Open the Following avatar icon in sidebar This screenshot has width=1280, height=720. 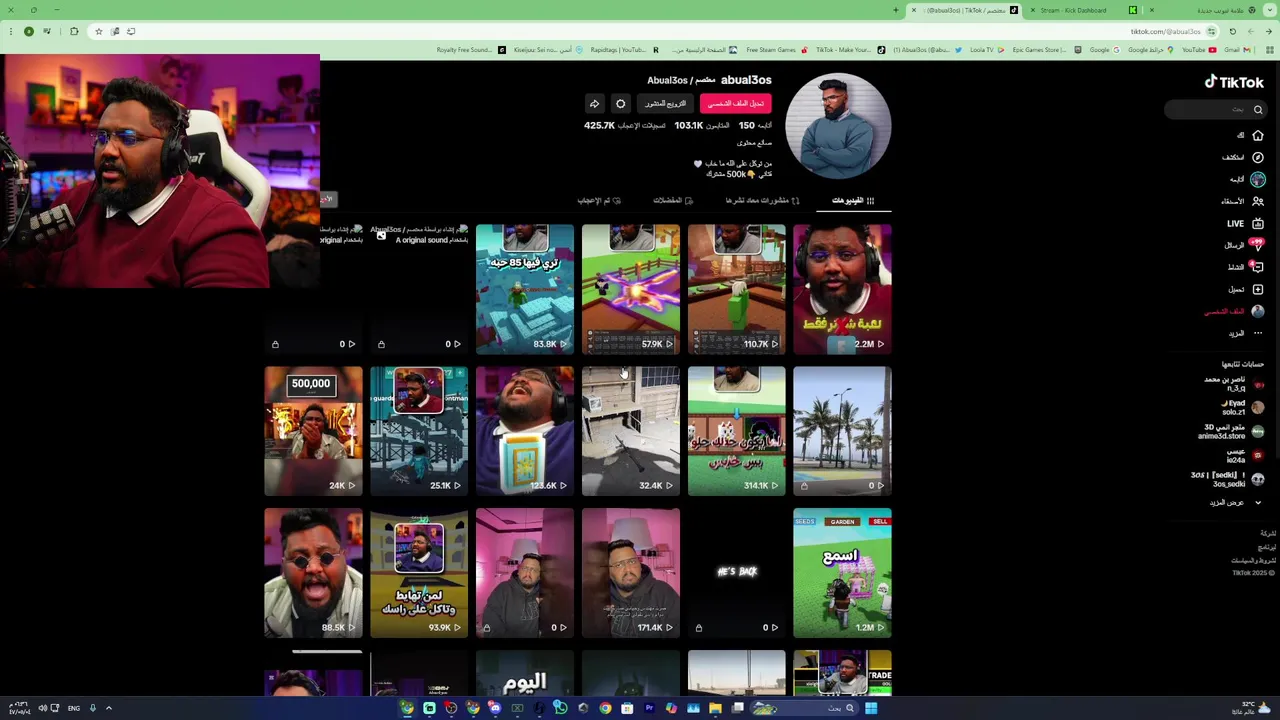pyautogui.click(x=1257, y=179)
